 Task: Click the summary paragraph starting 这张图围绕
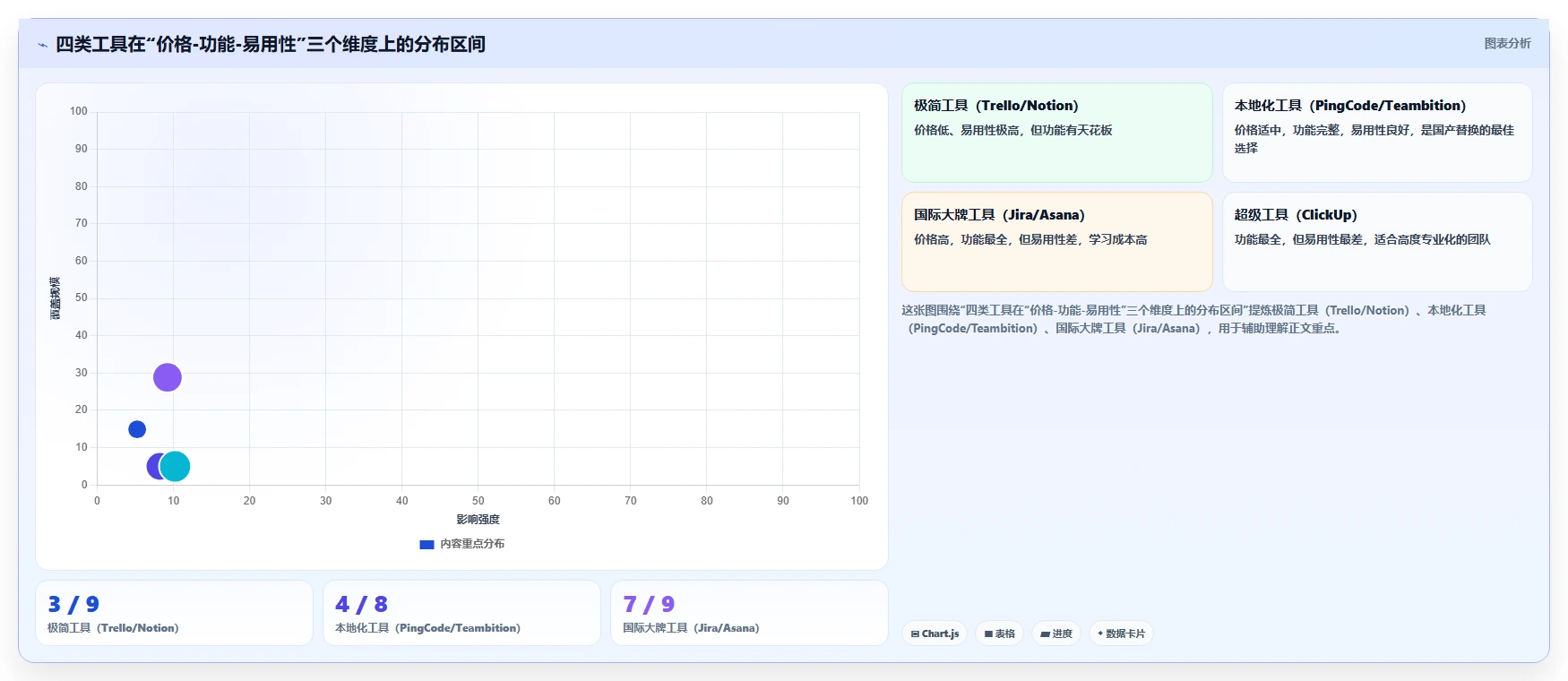pyautogui.click(x=1193, y=319)
